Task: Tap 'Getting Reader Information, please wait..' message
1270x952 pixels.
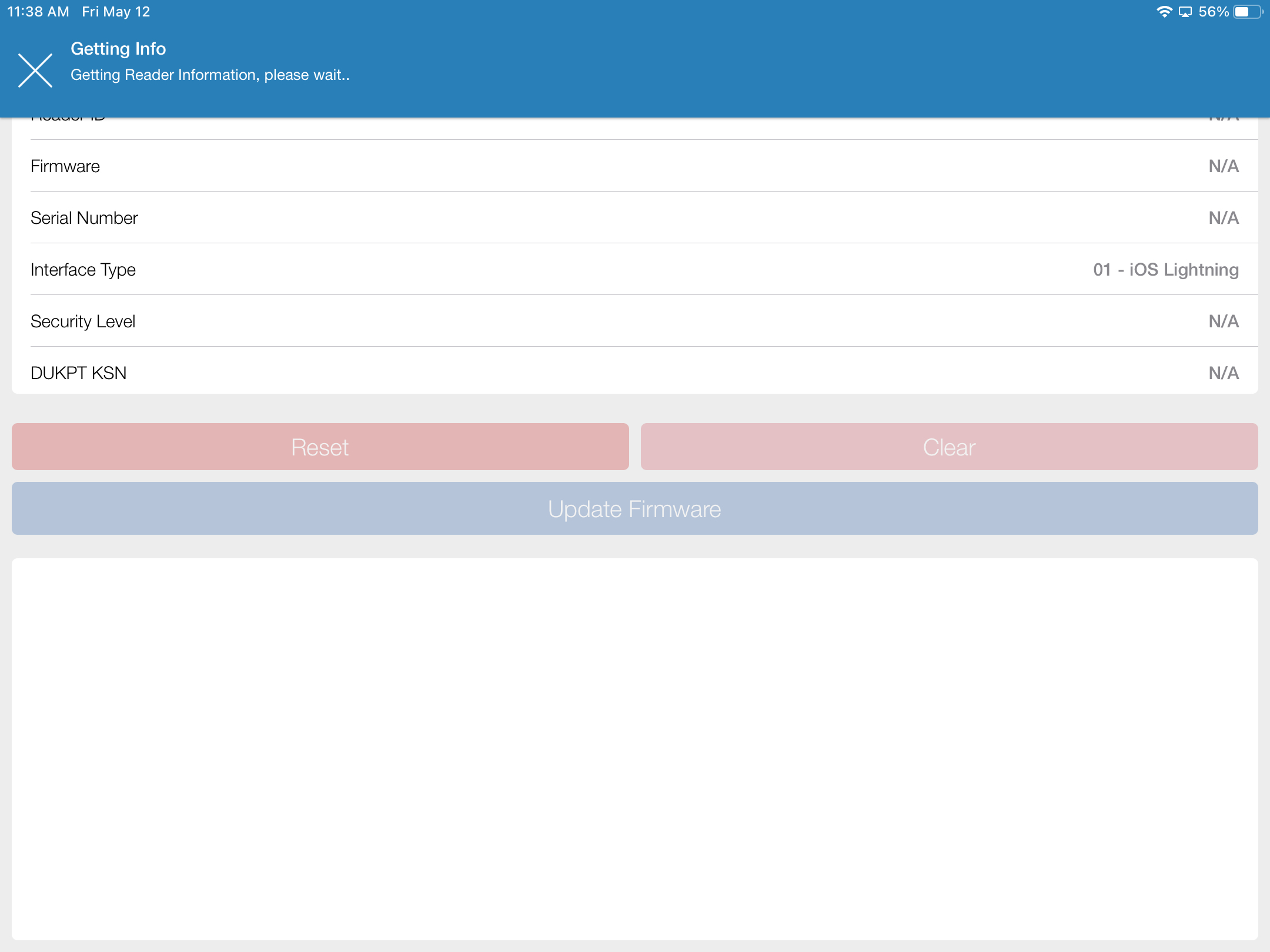Action: click(x=210, y=75)
